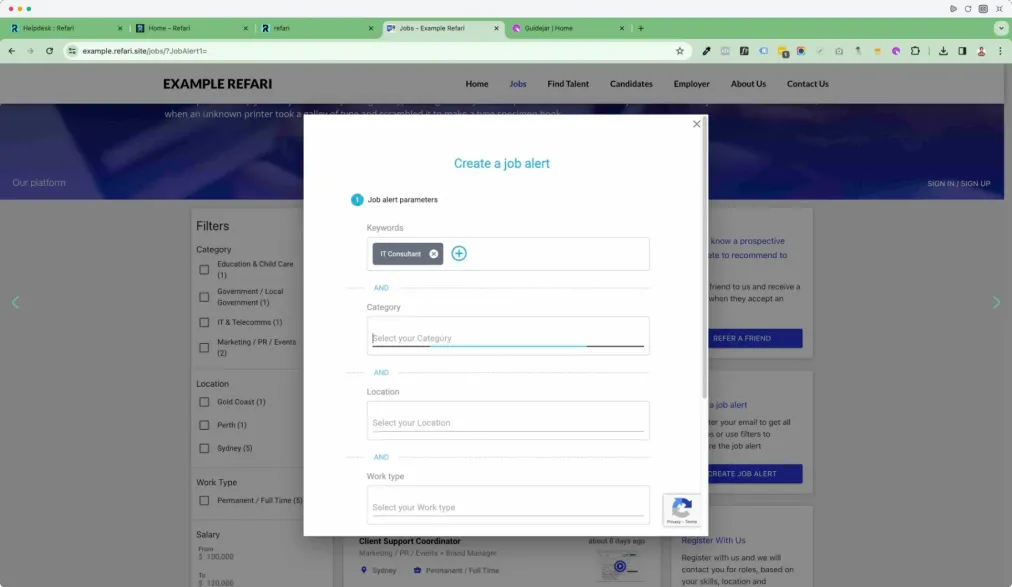Open the Contact Us nav item
The image size is (1012, 587).
(x=807, y=84)
